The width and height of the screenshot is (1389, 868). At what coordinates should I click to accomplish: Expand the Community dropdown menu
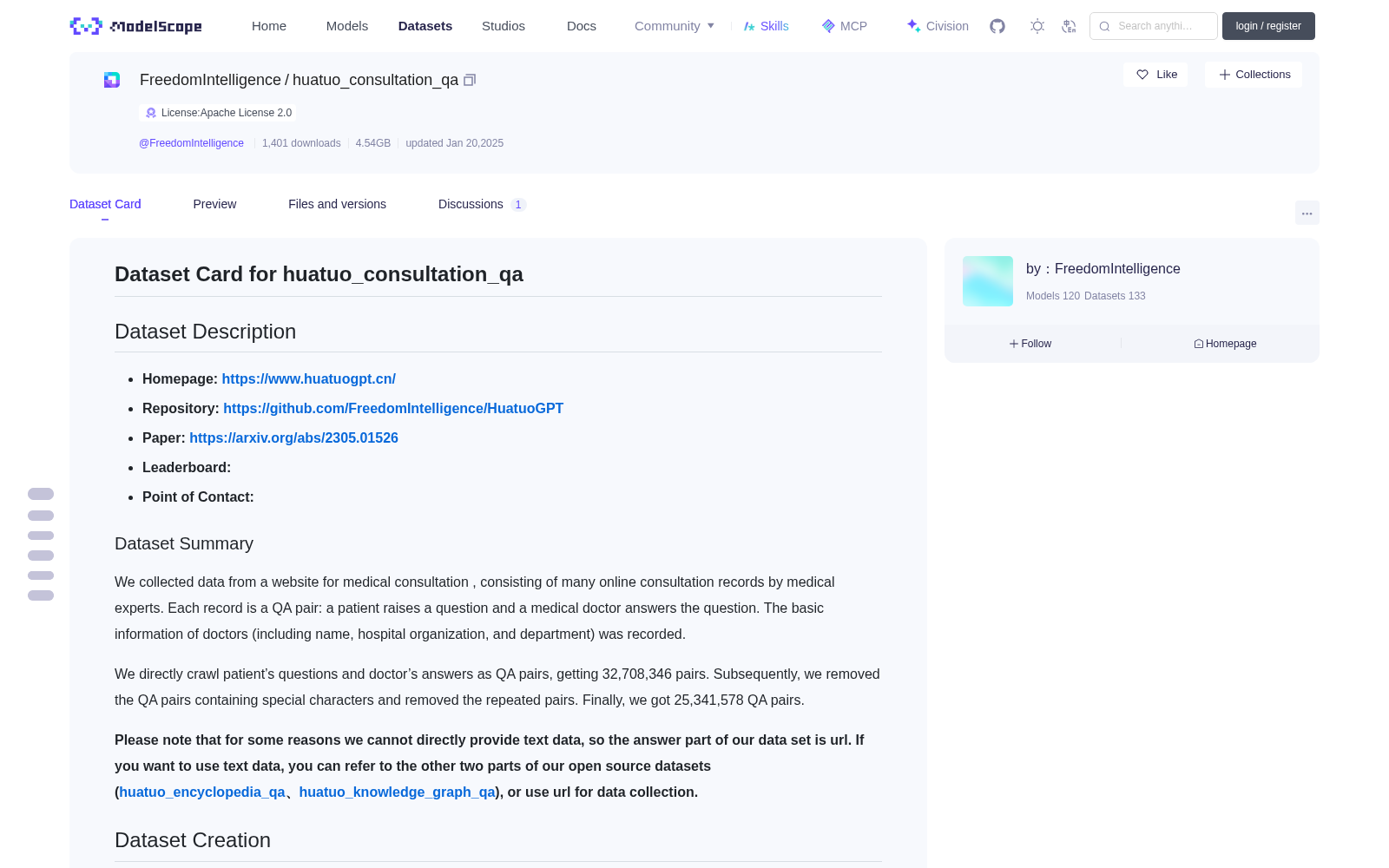675,26
